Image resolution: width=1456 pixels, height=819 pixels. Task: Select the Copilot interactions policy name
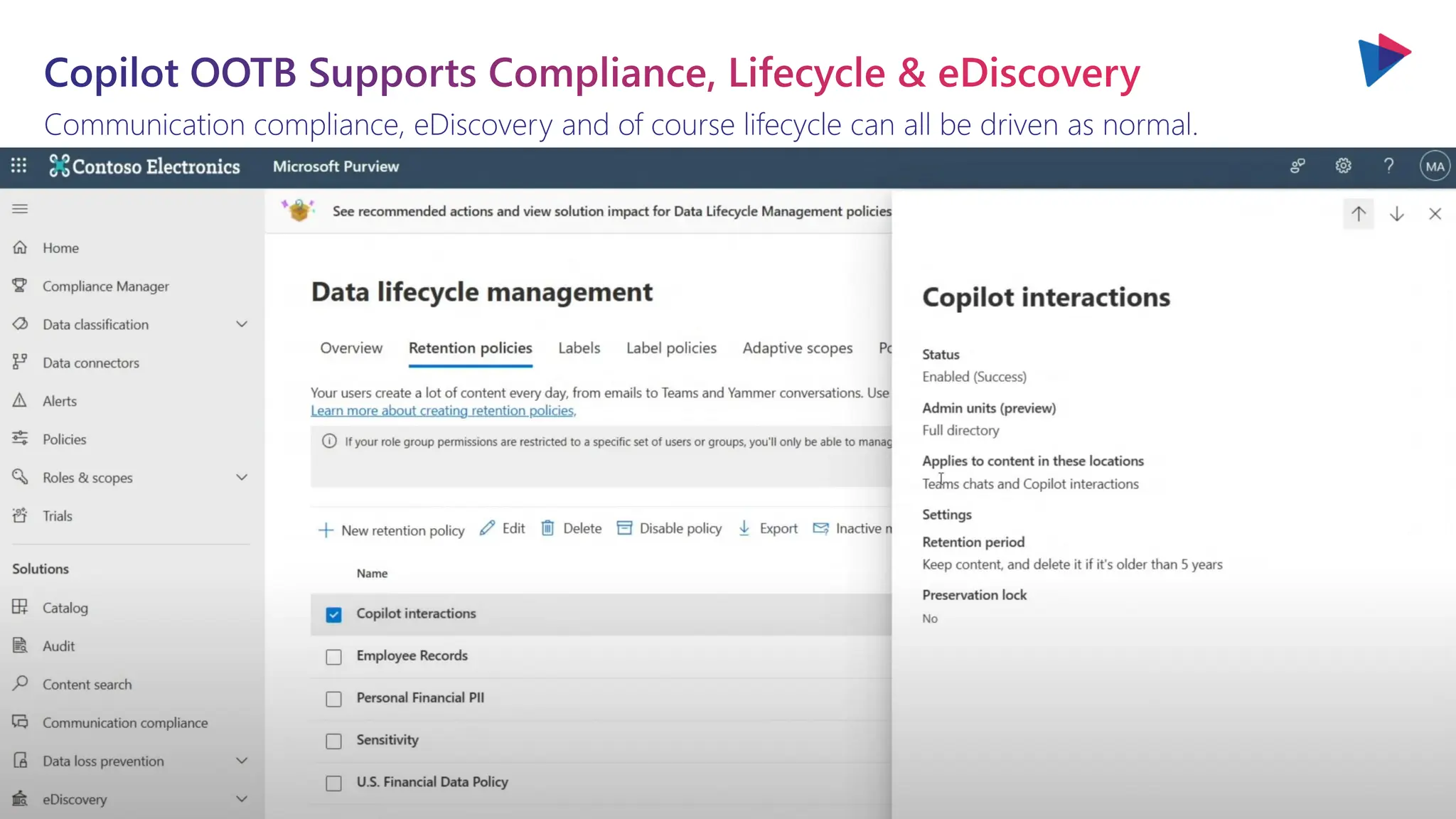tap(416, 613)
